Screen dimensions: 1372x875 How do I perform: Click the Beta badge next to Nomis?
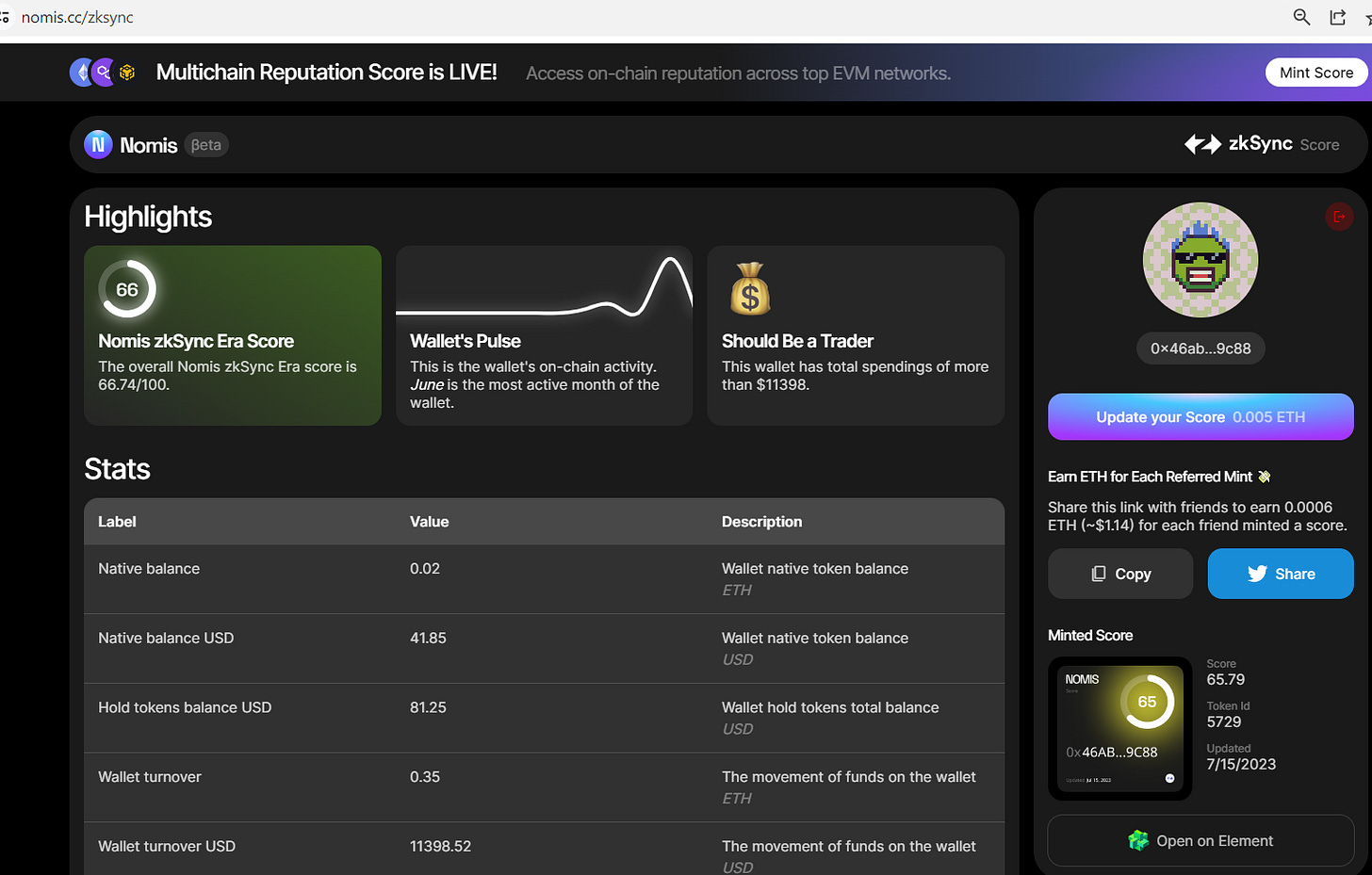(206, 145)
